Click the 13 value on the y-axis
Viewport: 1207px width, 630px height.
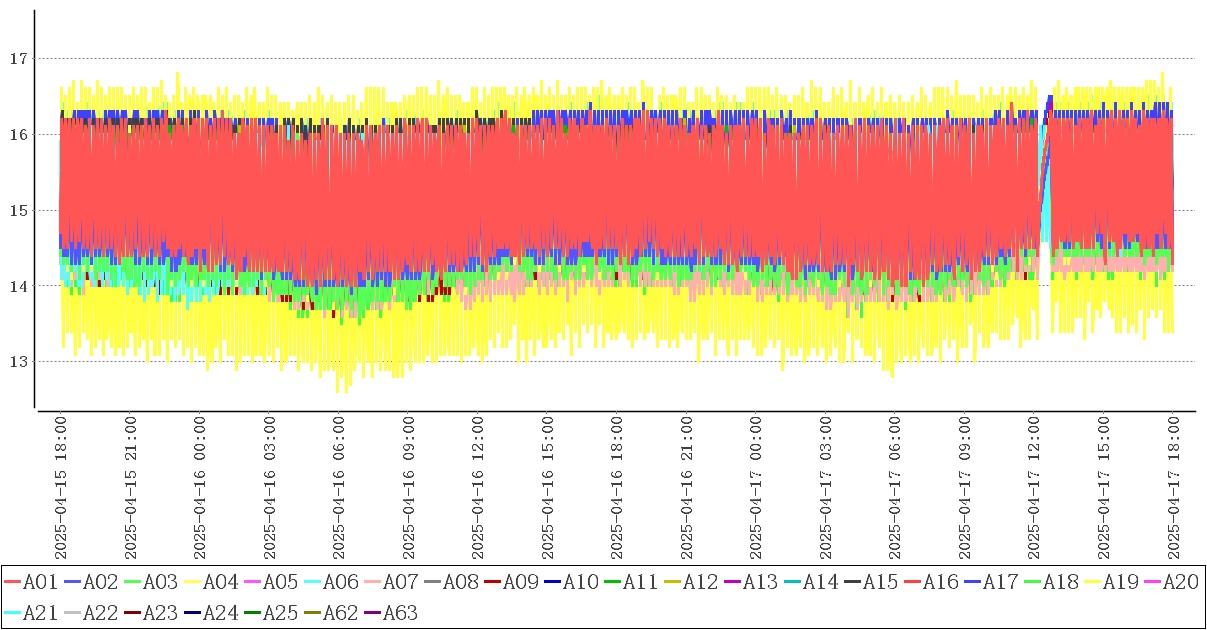[x=17, y=361]
